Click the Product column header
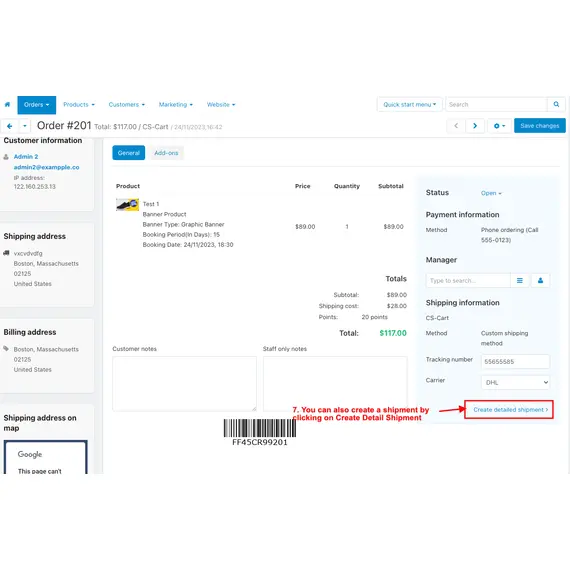This screenshot has width=570, height=570. pyautogui.click(x=128, y=186)
